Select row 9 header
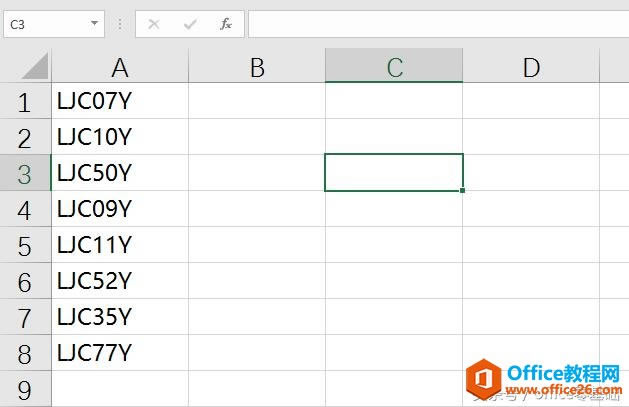 tap(25, 389)
